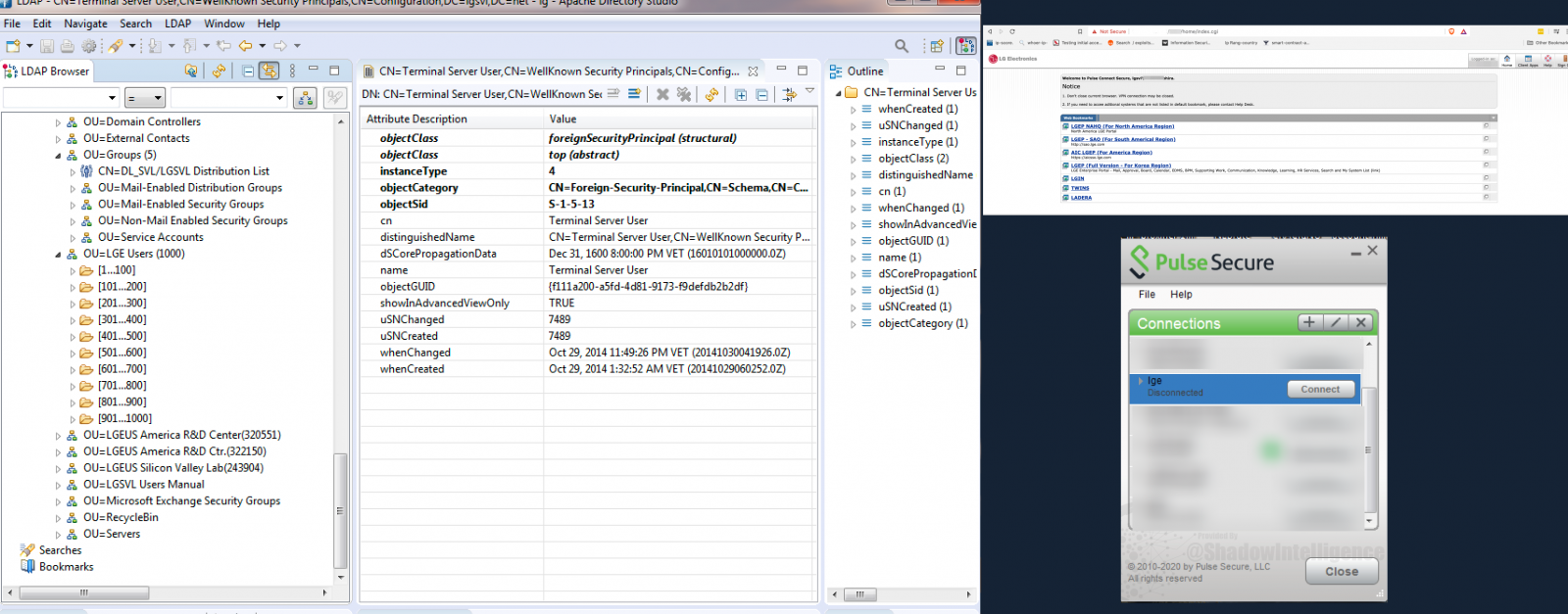Click the New wizard toolbar icon

point(13,46)
